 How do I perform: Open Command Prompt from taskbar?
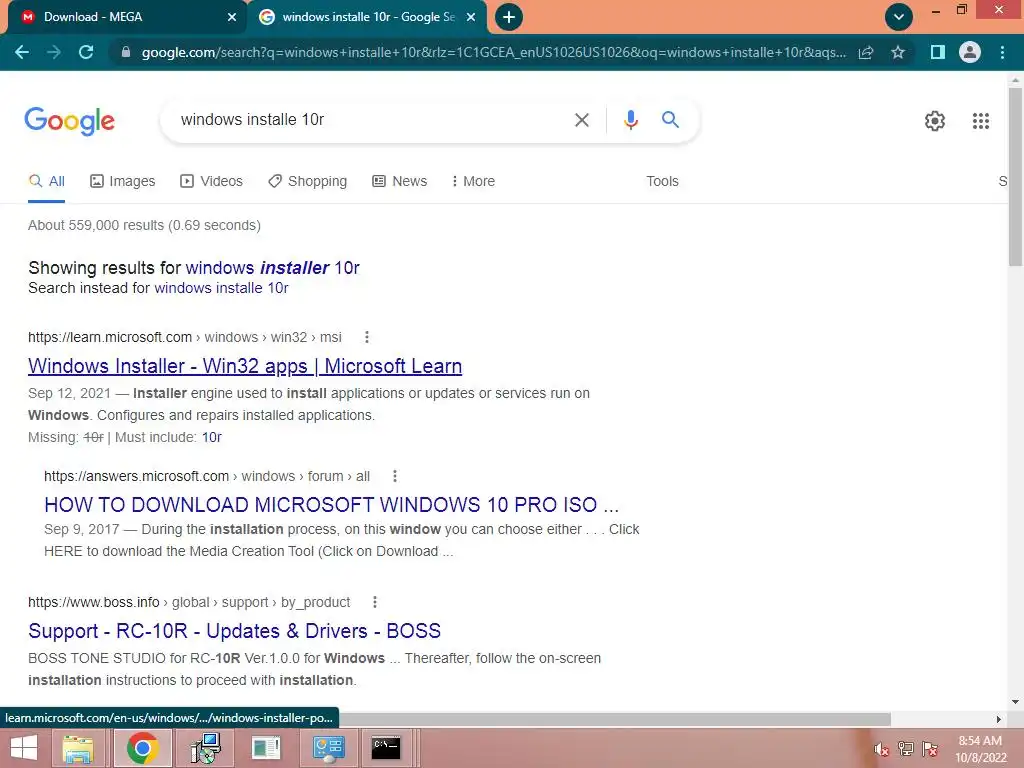385,748
